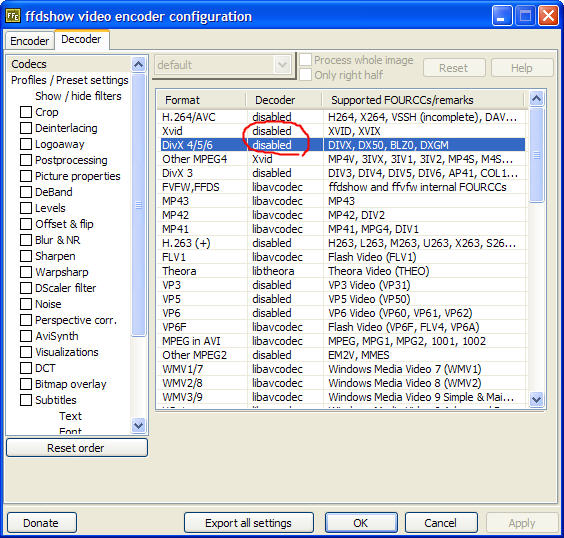Screen dimensions: 564x538
Task: Open Profiles / Preset settings in the sidebar
Action: tap(69, 80)
